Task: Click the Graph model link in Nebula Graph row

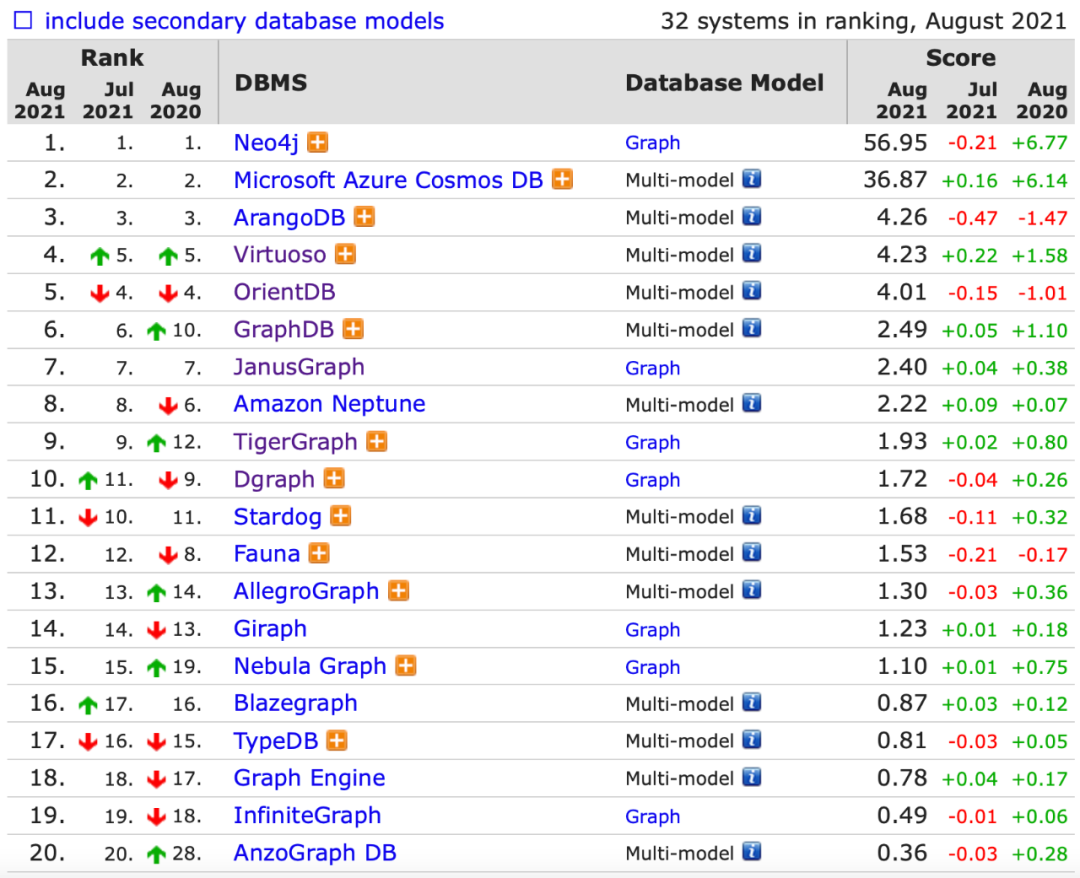Action: click(x=652, y=667)
